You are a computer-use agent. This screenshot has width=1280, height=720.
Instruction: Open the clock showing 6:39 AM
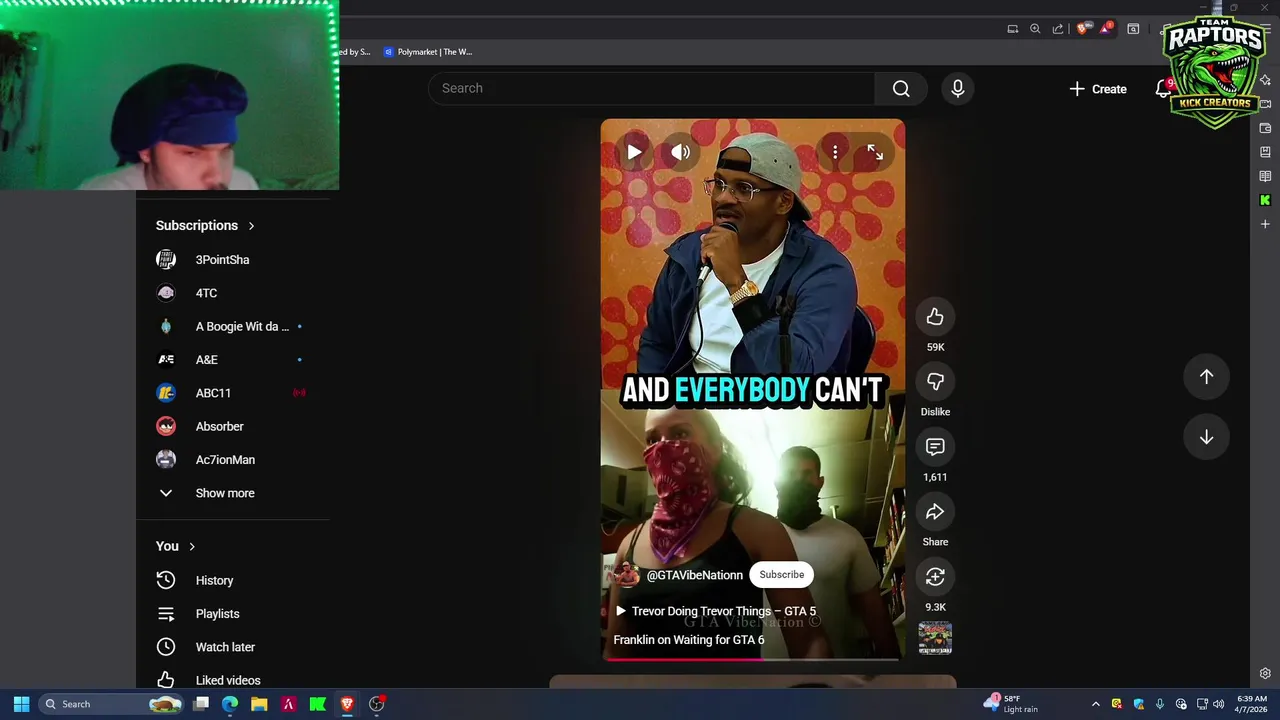[1252, 704]
